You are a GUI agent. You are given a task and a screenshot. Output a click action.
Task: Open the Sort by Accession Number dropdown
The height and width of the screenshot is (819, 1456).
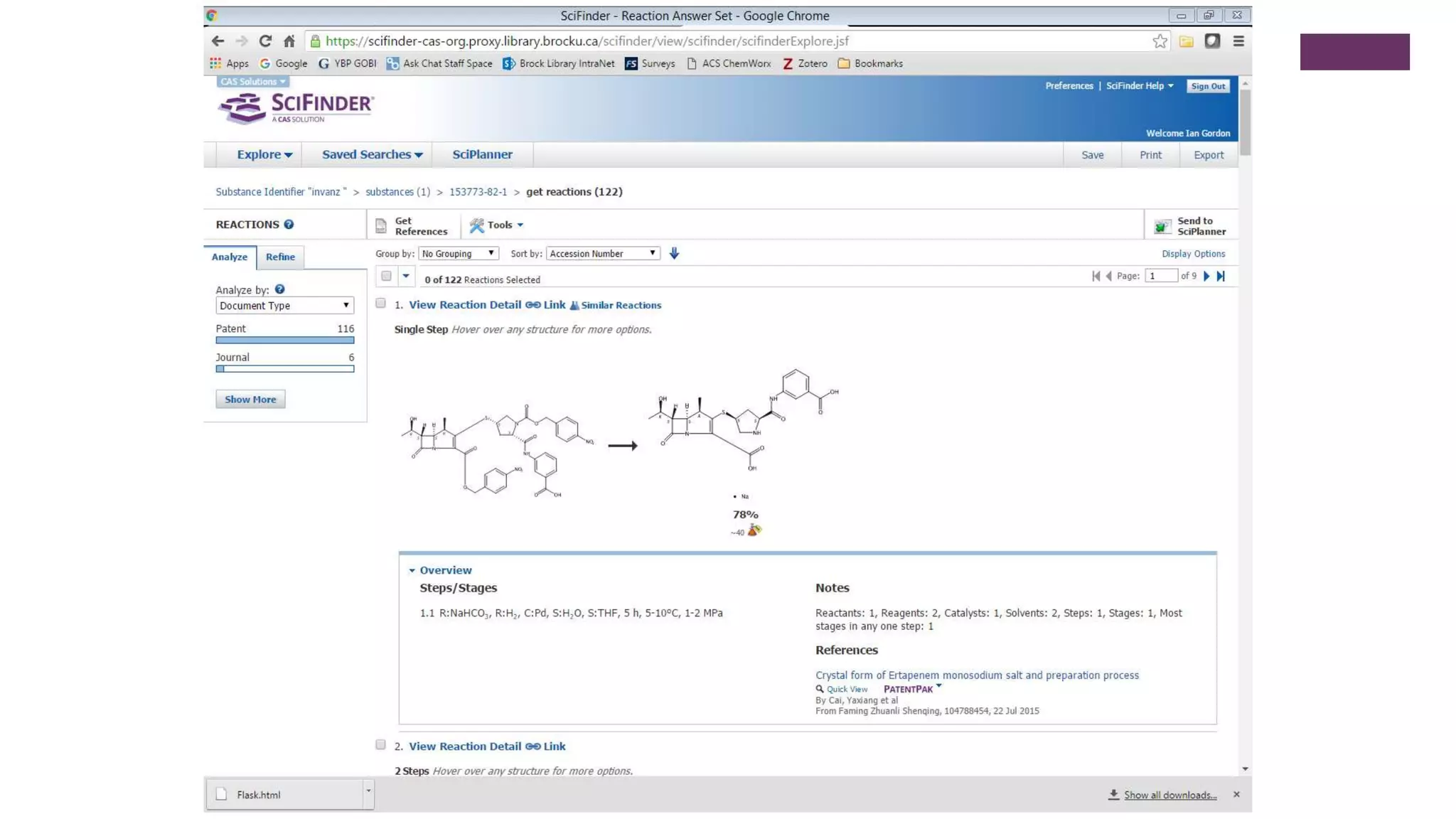click(x=602, y=253)
